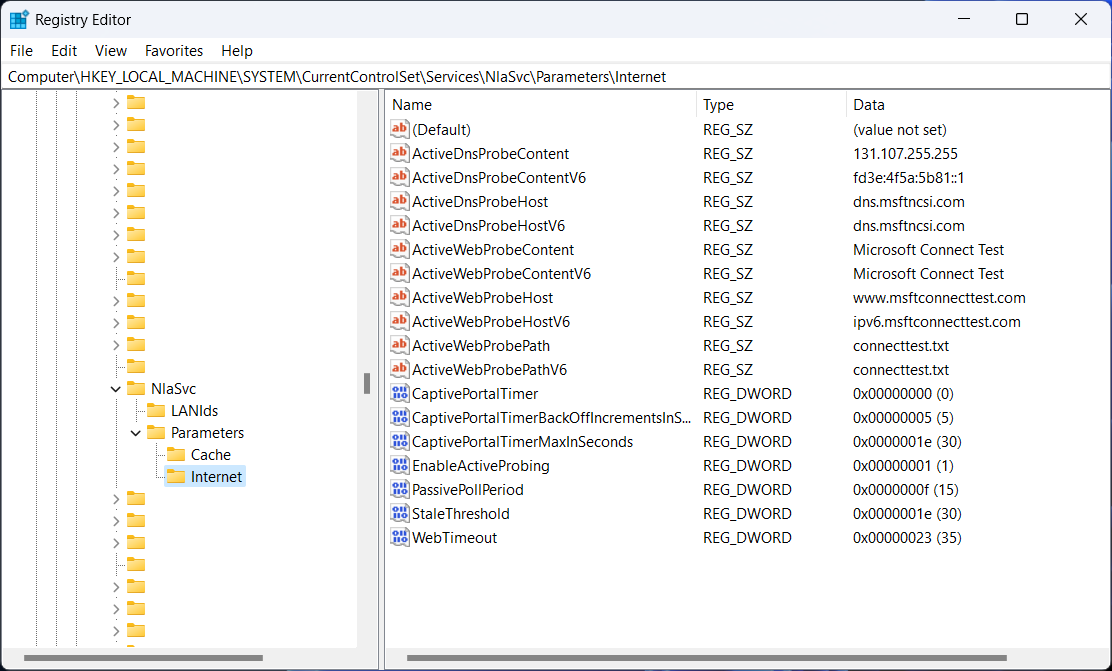Click the REG_SZ icon beside ActiveWebProbeContent
This screenshot has height=671, width=1112.
coord(399,249)
